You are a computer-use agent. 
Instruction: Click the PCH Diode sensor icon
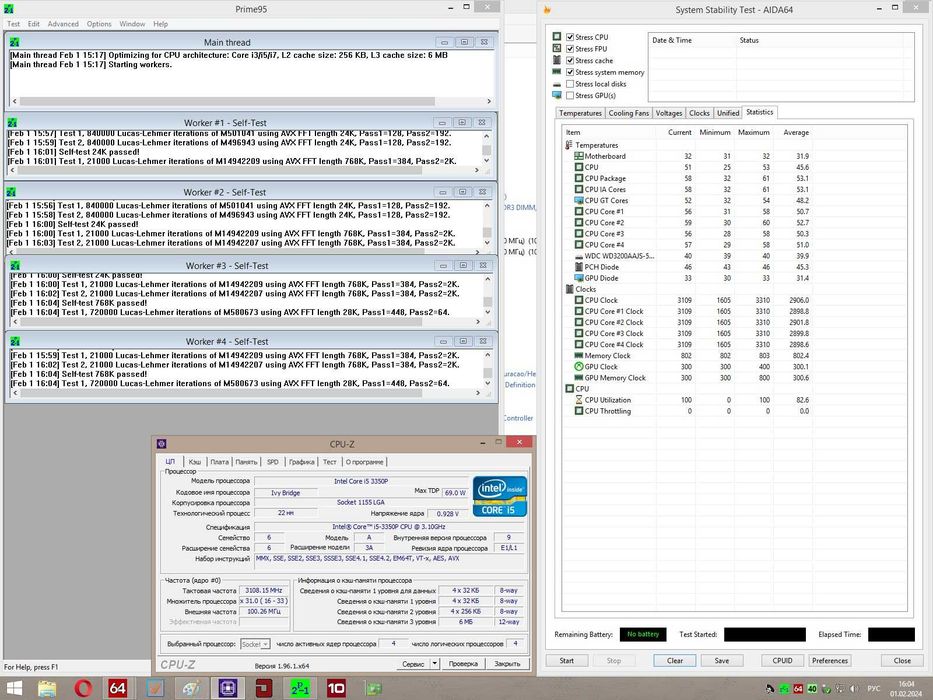[578, 267]
